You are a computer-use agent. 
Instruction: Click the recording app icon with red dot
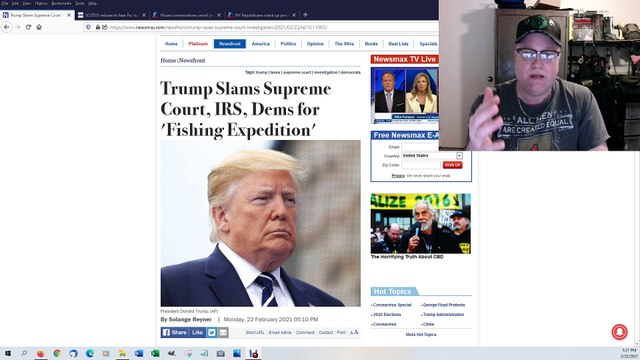[253, 353]
